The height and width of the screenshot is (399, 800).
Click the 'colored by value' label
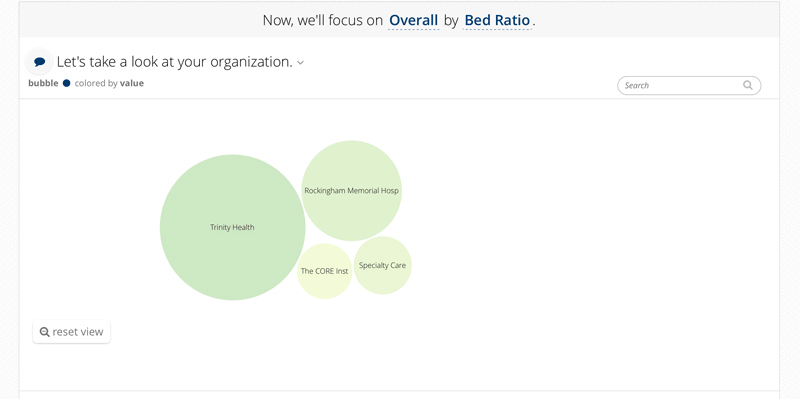[109, 83]
